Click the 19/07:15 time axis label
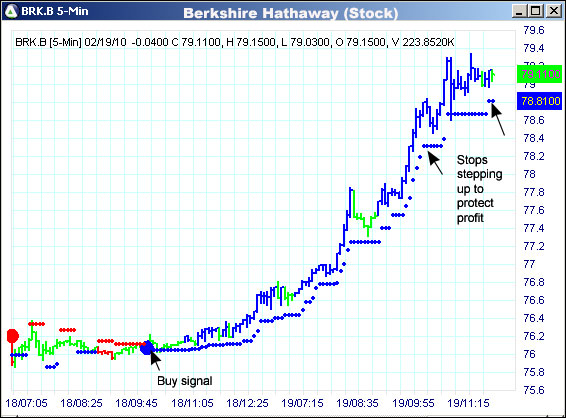Image resolution: width=566 pixels, height=418 pixels. (x=302, y=403)
